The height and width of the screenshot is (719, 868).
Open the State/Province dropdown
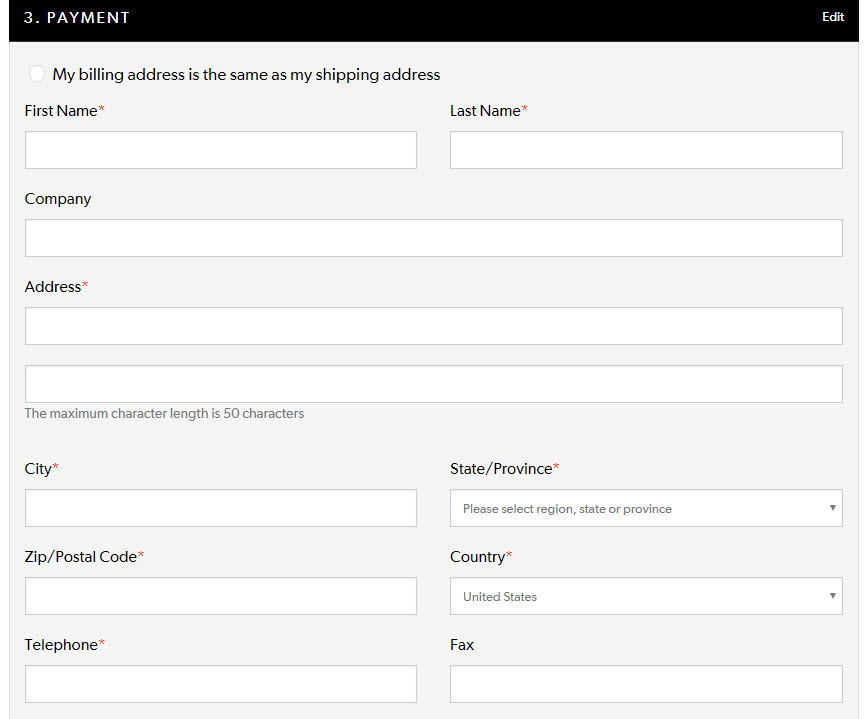pyautogui.click(x=646, y=508)
